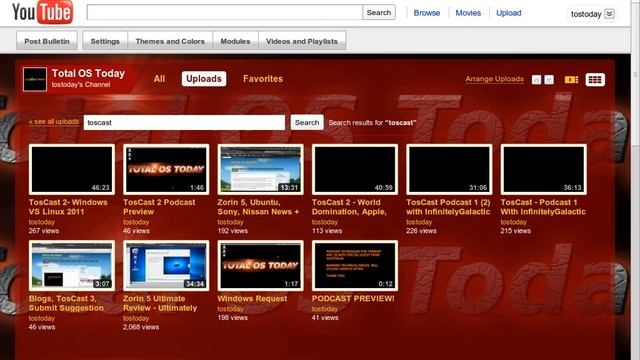The height and width of the screenshot is (360, 640).
Task: Click the search field containing toscast
Action: click(184, 122)
